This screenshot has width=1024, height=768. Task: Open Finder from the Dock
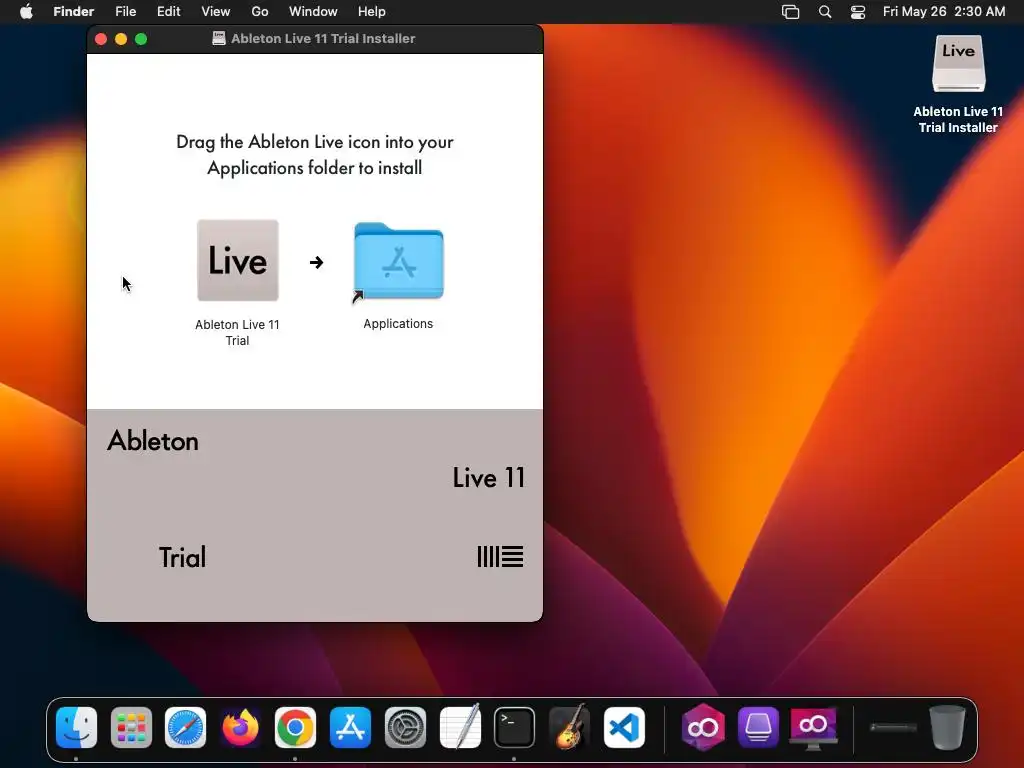(x=76, y=728)
